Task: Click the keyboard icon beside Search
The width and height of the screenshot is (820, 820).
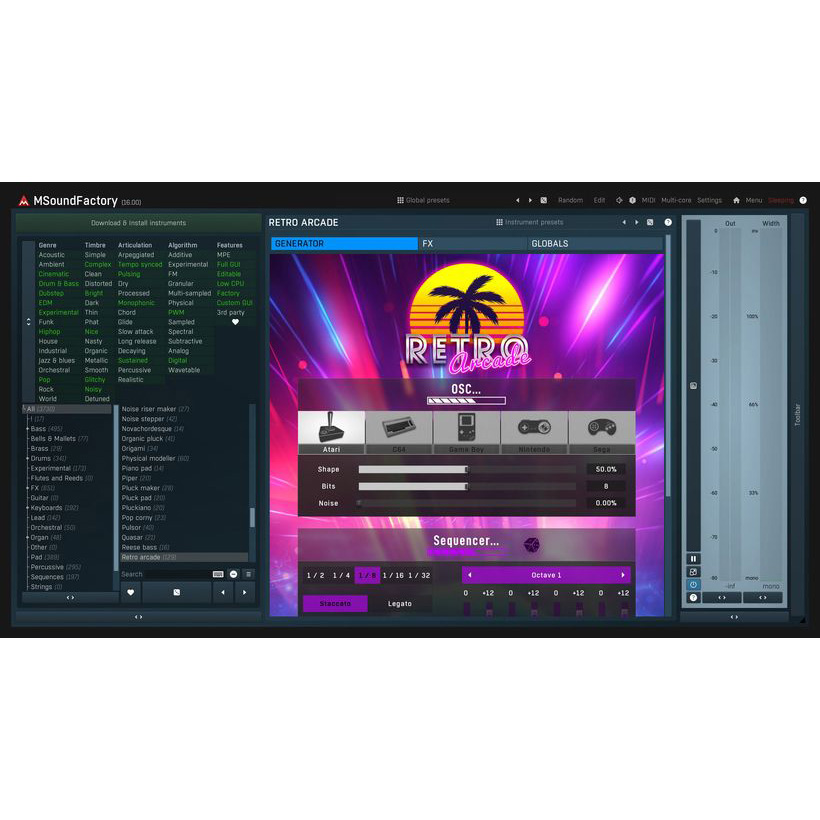Action: [x=218, y=574]
